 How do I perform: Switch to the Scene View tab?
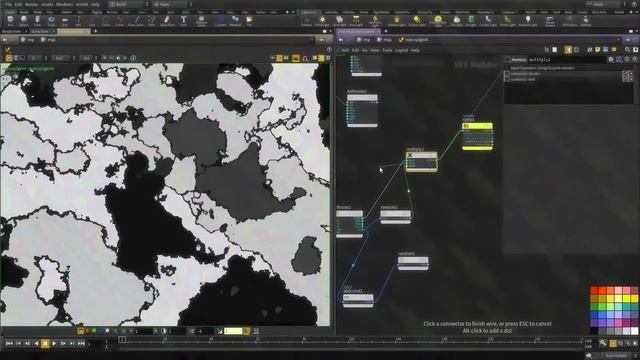[x=40, y=31]
